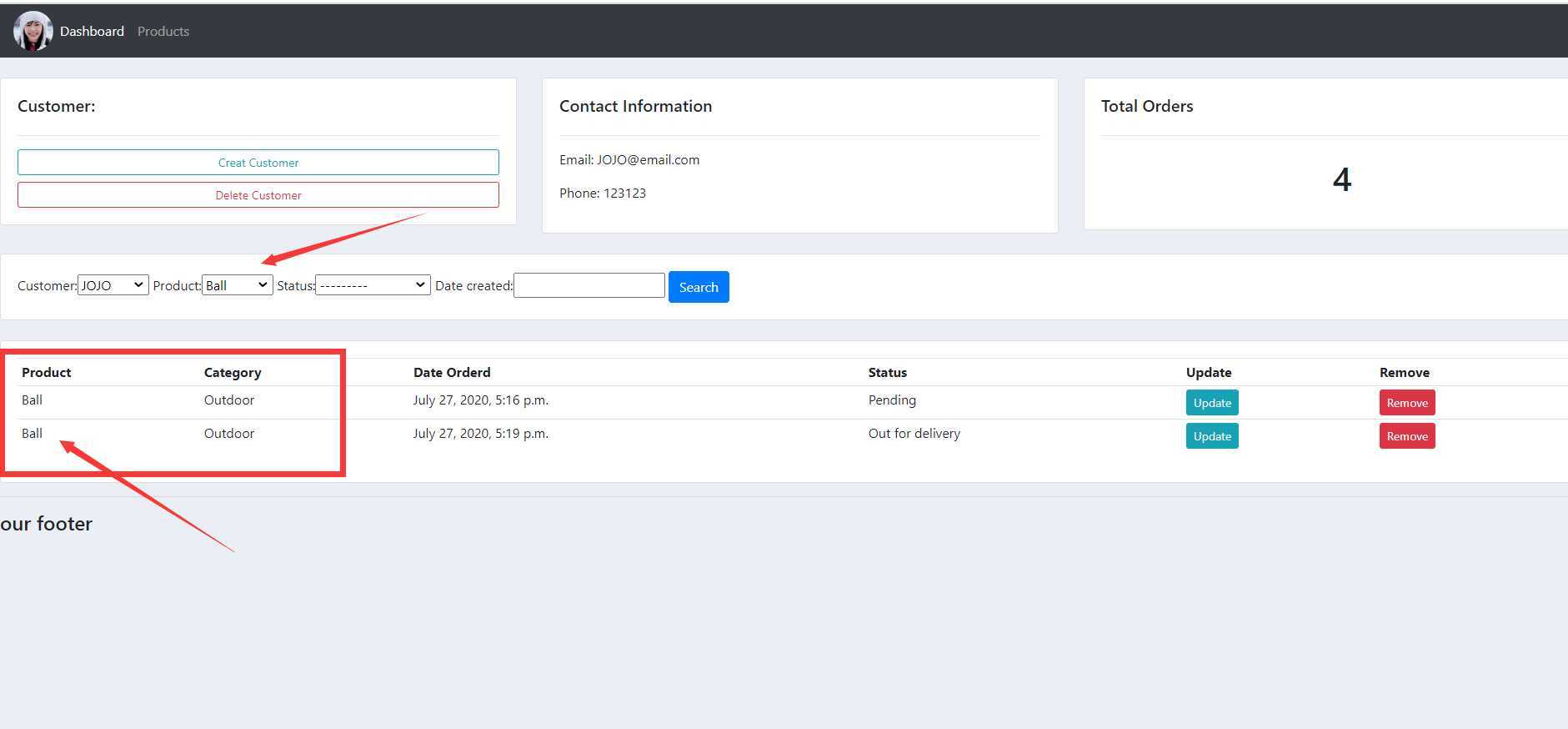The image size is (1568, 729).
Task: Click the Category column header
Action: click(x=233, y=372)
